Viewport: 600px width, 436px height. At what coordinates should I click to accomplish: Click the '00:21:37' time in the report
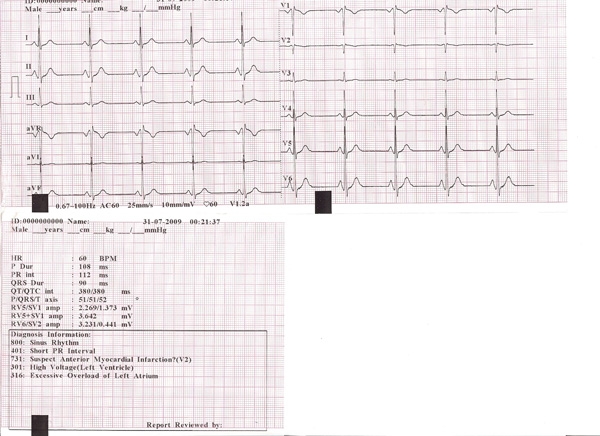[x=205, y=222]
